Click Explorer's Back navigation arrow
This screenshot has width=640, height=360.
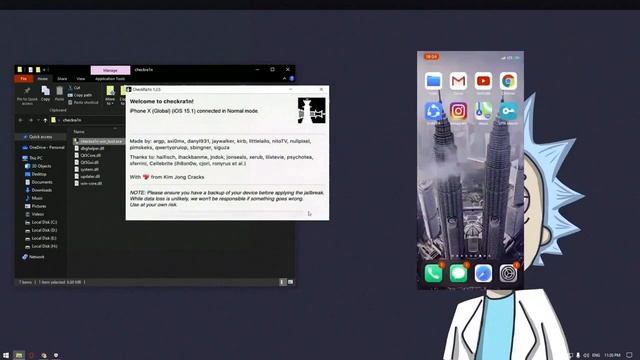point(20,120)
